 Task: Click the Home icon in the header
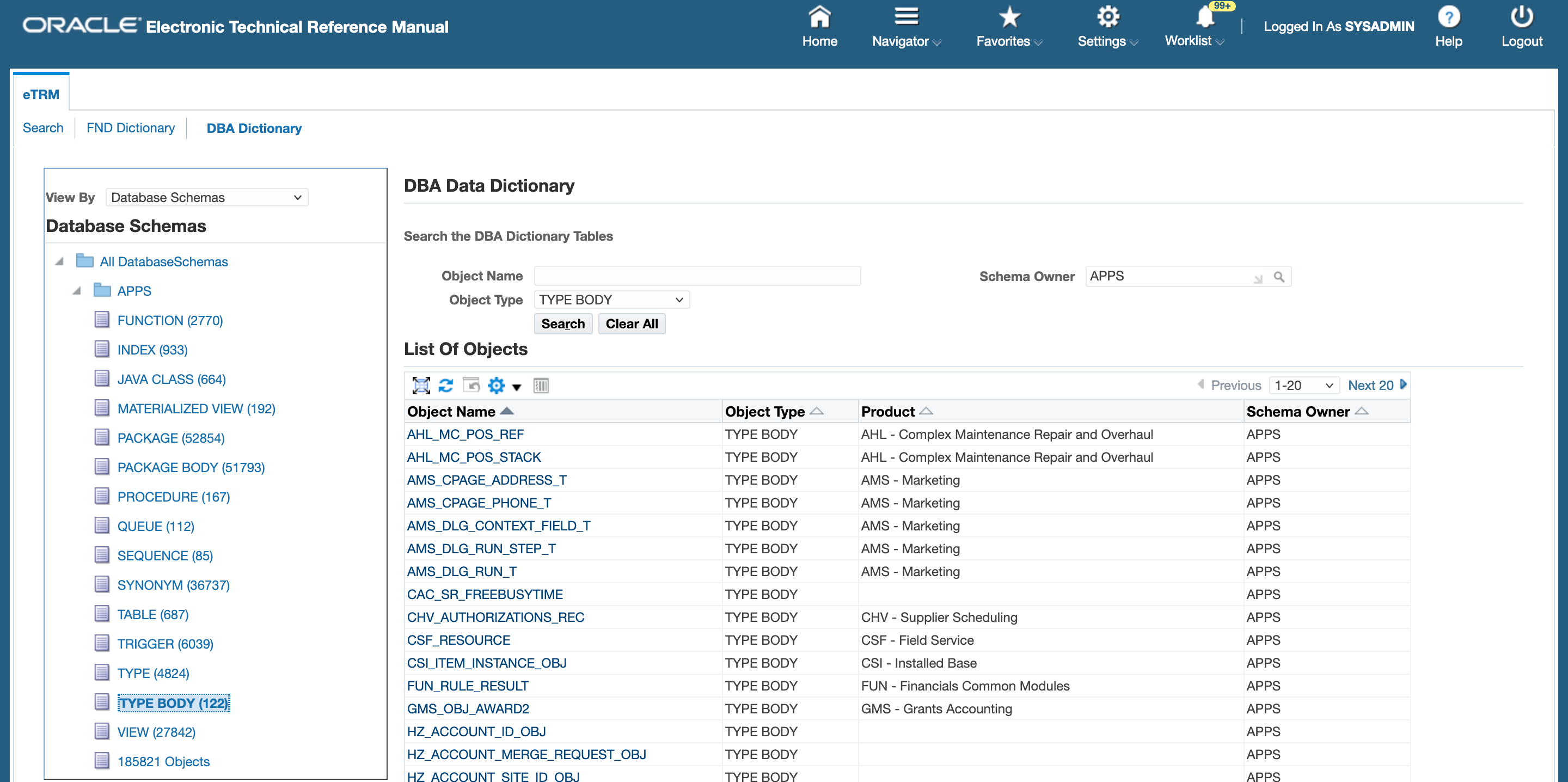(x=819, y=17)
